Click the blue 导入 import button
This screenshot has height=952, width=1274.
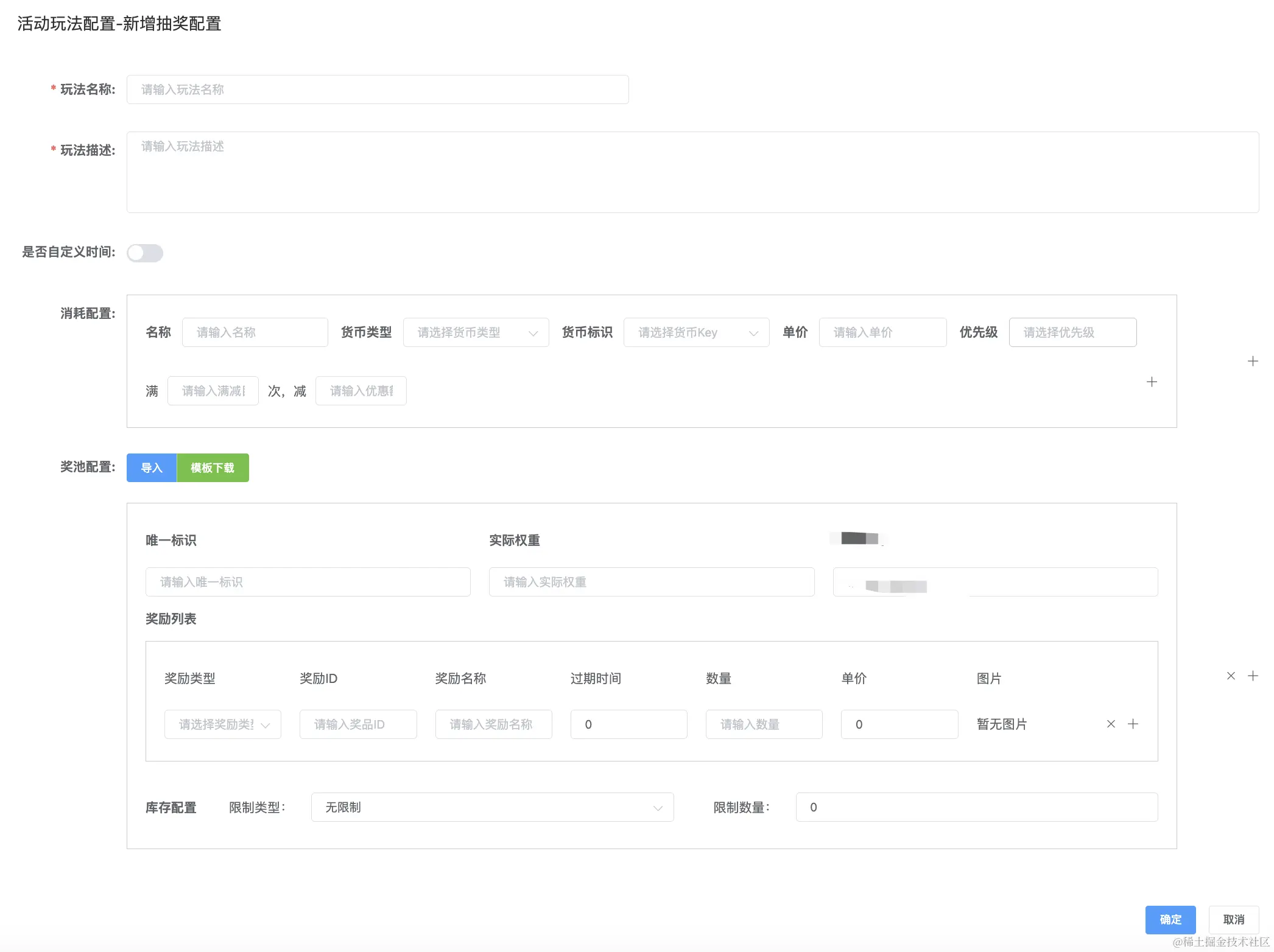pos(152,467)
